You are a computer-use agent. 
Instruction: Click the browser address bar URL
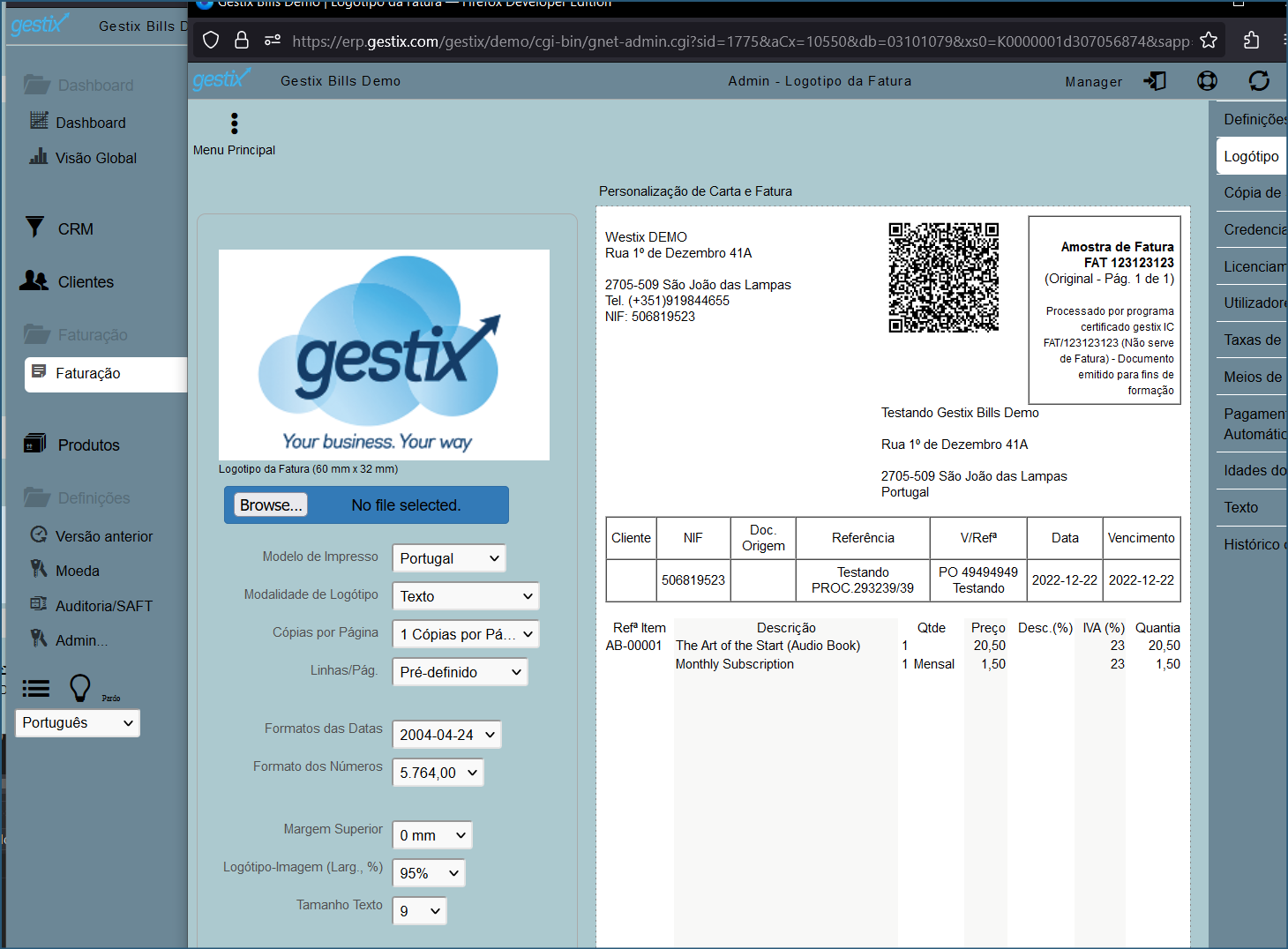click(741, 41)
